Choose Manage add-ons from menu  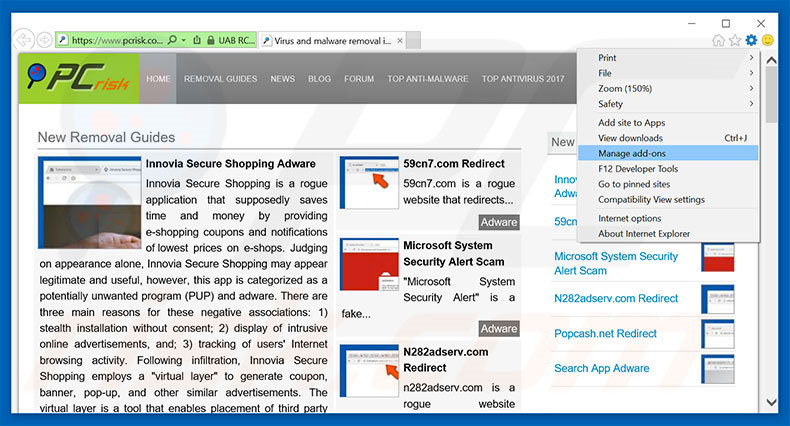click(668, 153)
